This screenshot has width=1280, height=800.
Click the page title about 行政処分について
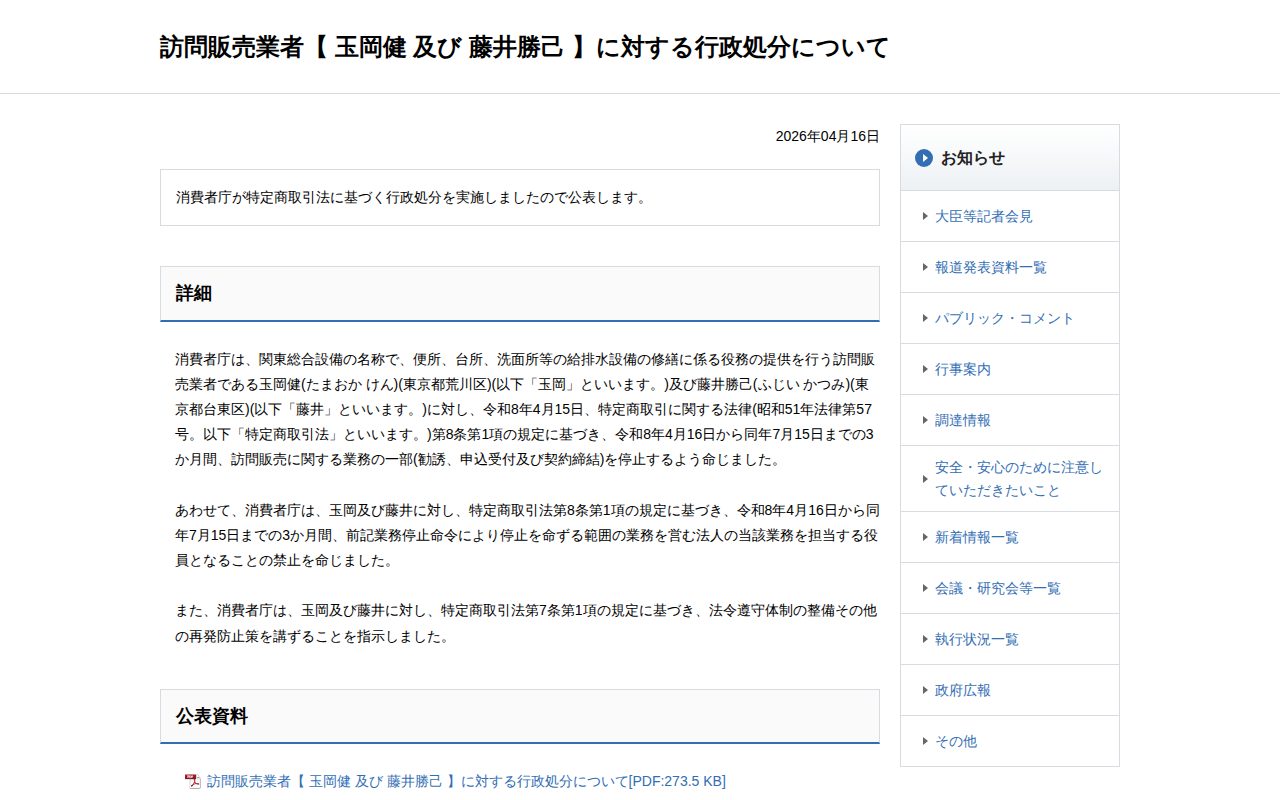click(524, 47)
